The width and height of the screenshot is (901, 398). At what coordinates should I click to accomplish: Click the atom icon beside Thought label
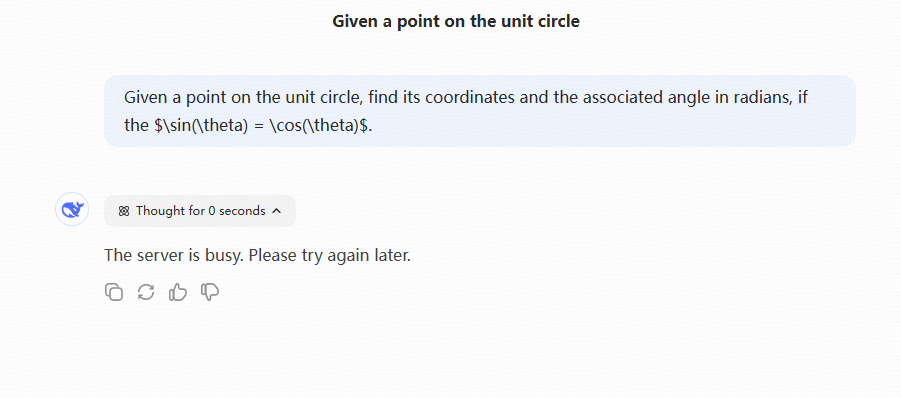124,211
